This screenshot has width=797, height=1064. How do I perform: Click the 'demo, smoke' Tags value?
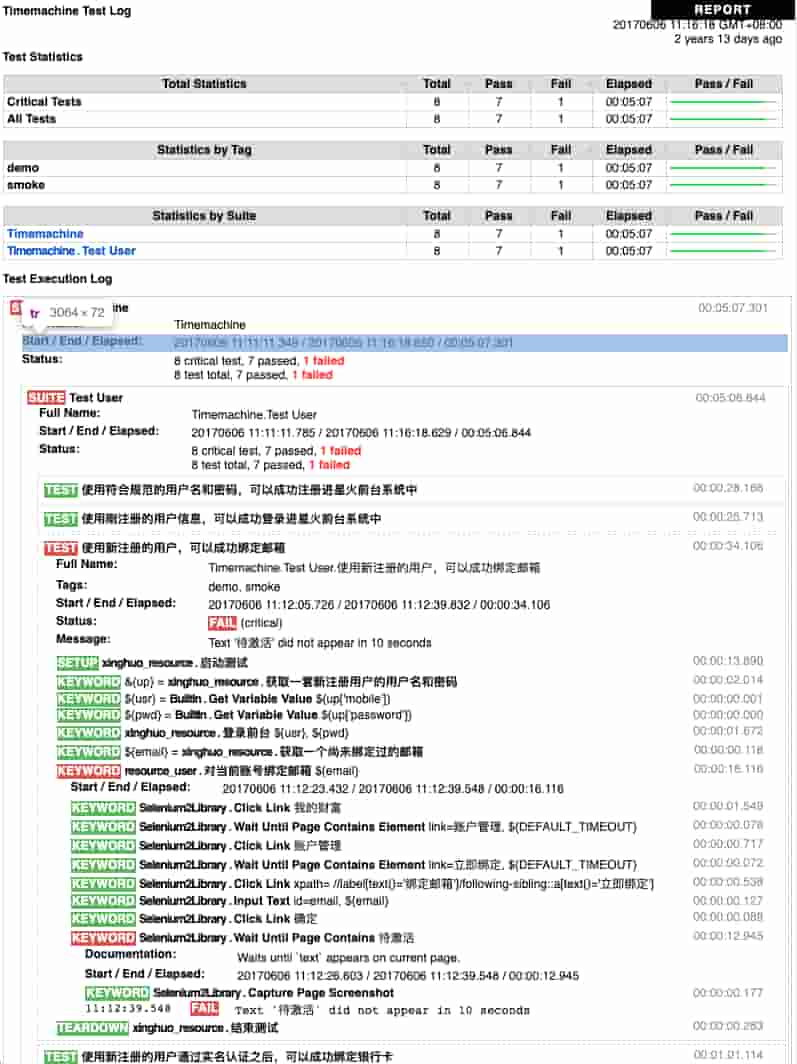click(244, 587)
